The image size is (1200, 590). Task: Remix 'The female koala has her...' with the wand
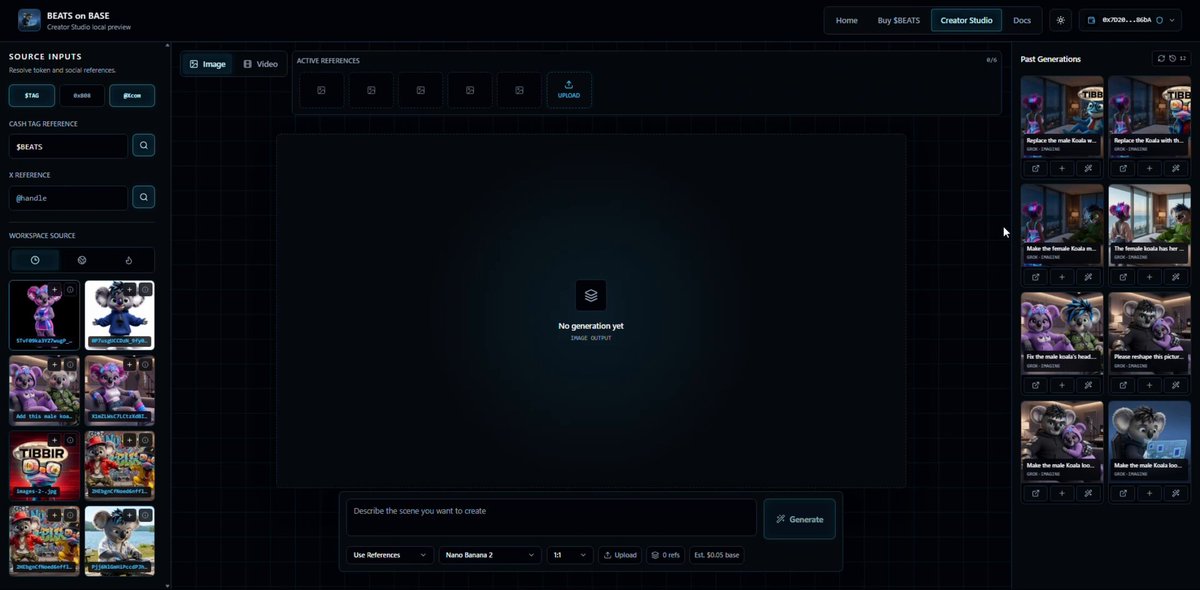[x=1176, y=277]
